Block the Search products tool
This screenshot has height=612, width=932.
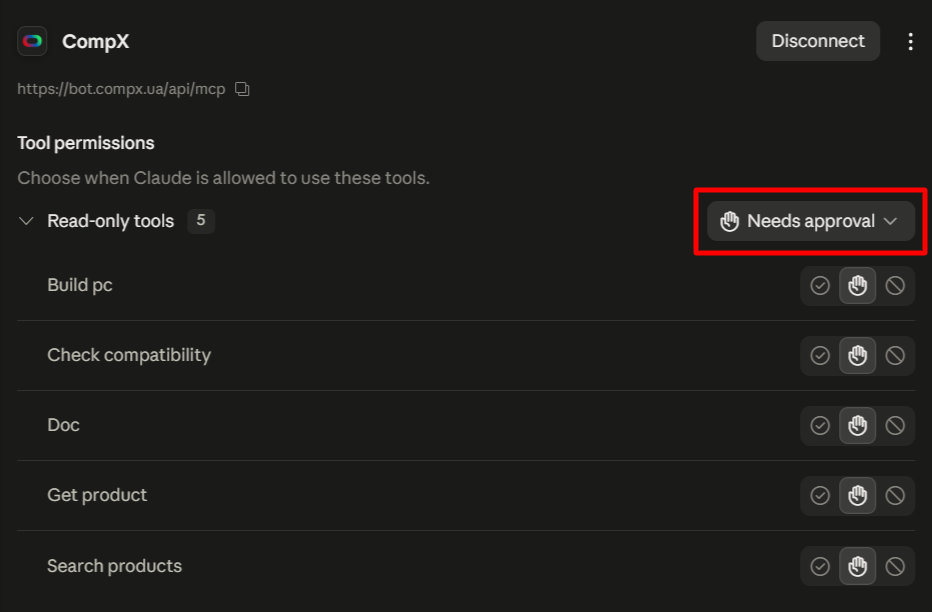pyautogui.click(x=895, y=566)
